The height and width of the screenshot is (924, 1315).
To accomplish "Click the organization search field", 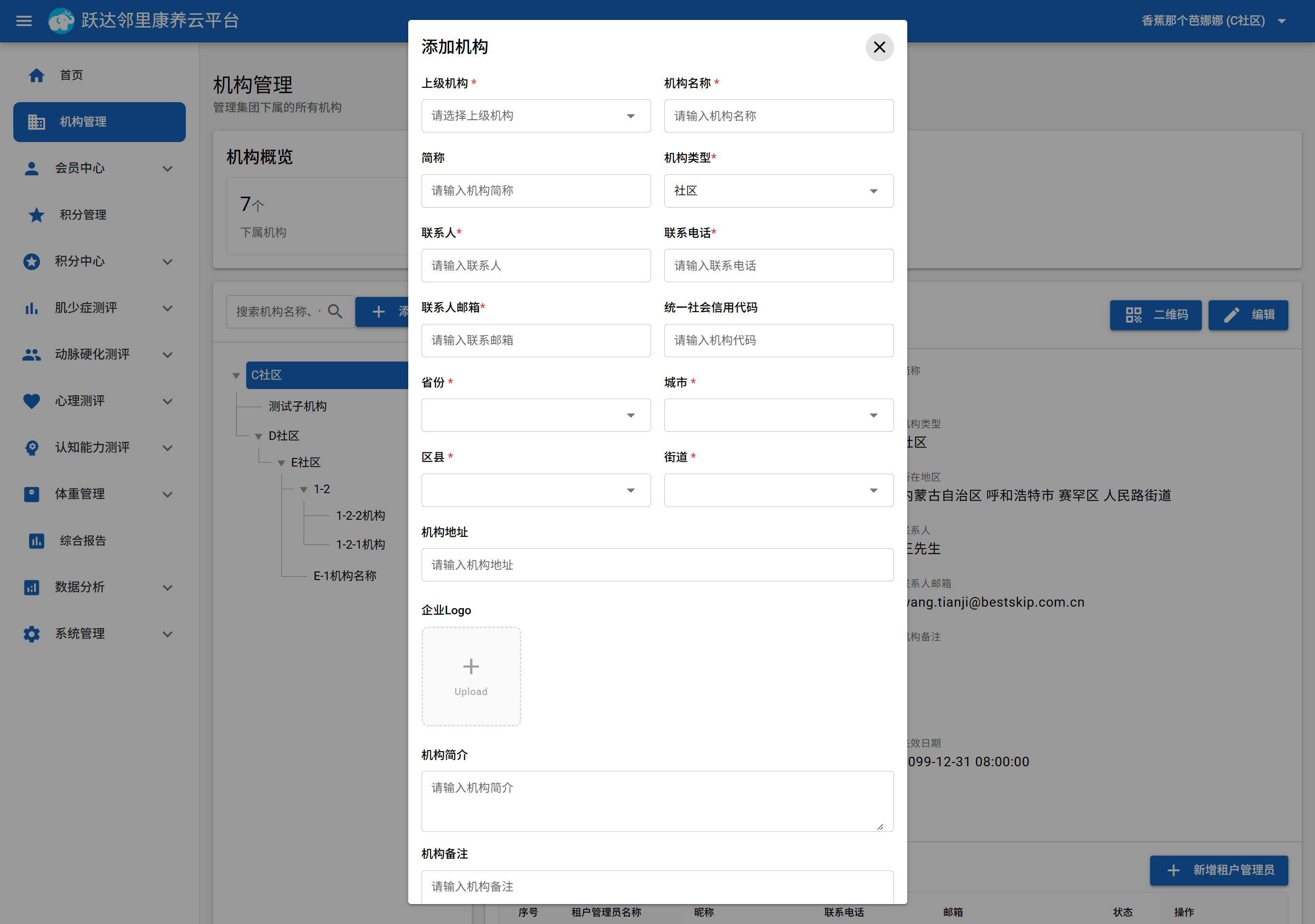I will pyautogui.click(x=290, y=312).
